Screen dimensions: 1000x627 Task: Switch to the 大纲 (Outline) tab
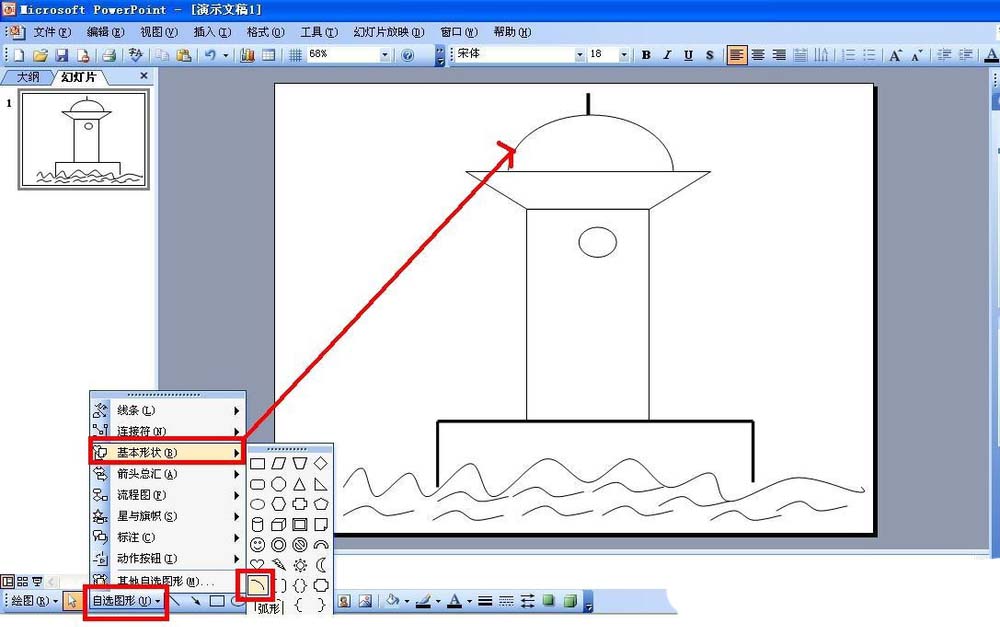click(28, 77)
